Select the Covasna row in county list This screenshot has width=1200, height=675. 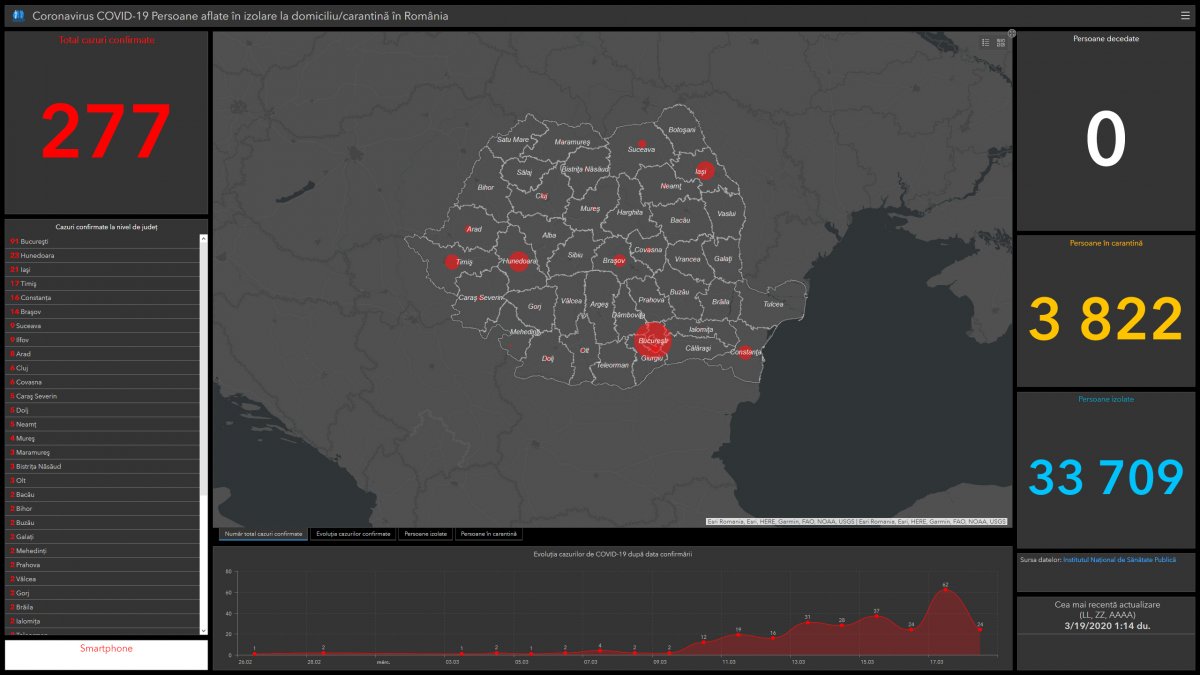(103, 382)
